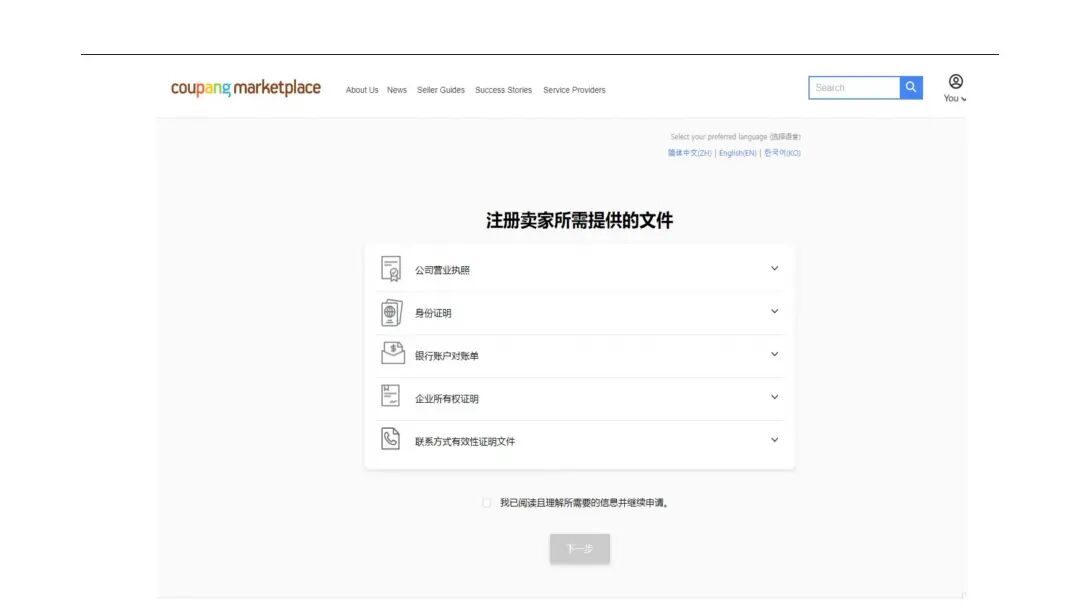Click the certificate icon for 企业所有权证明
1080x608 pixels.
(x=390, y=396)
